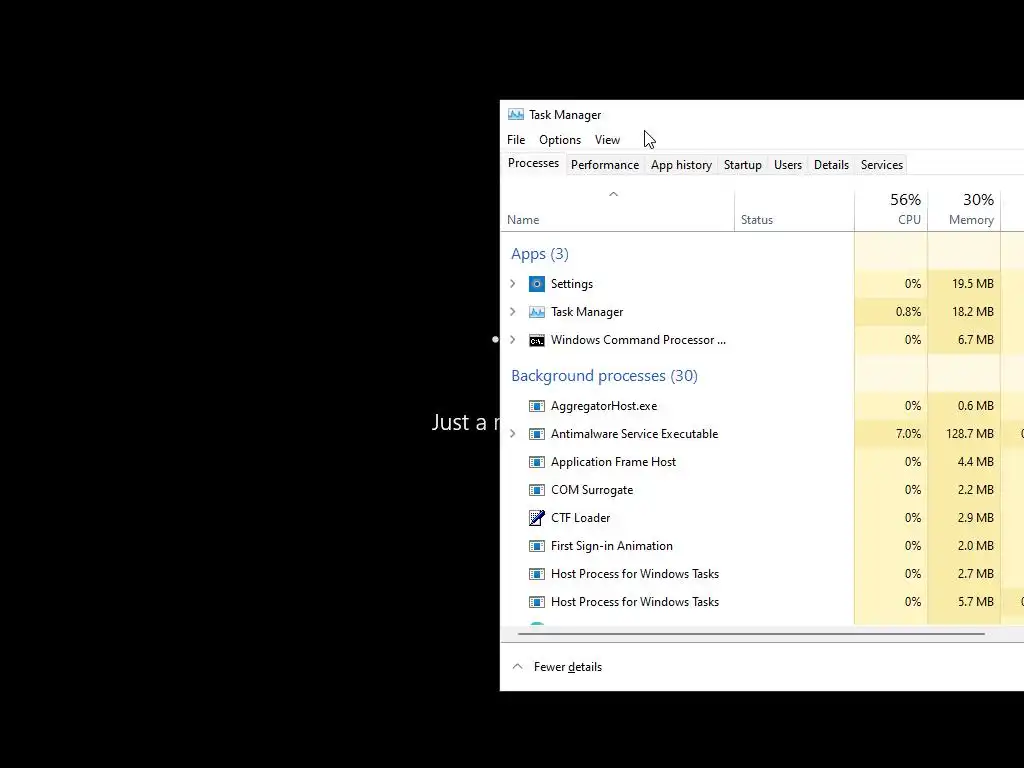Select the Windows Command Processor icon
Screen dimensions: 1024x768
click(537, 340)
